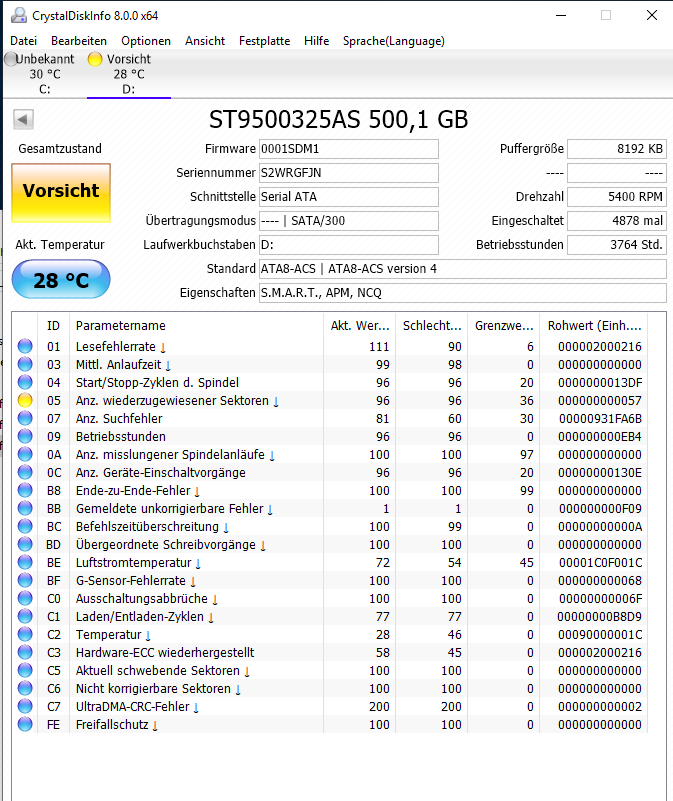Click the status orb for UltraDMA-CRC-Fehler row
Viewport: 673px width, 801px height.
pos(25,706)
